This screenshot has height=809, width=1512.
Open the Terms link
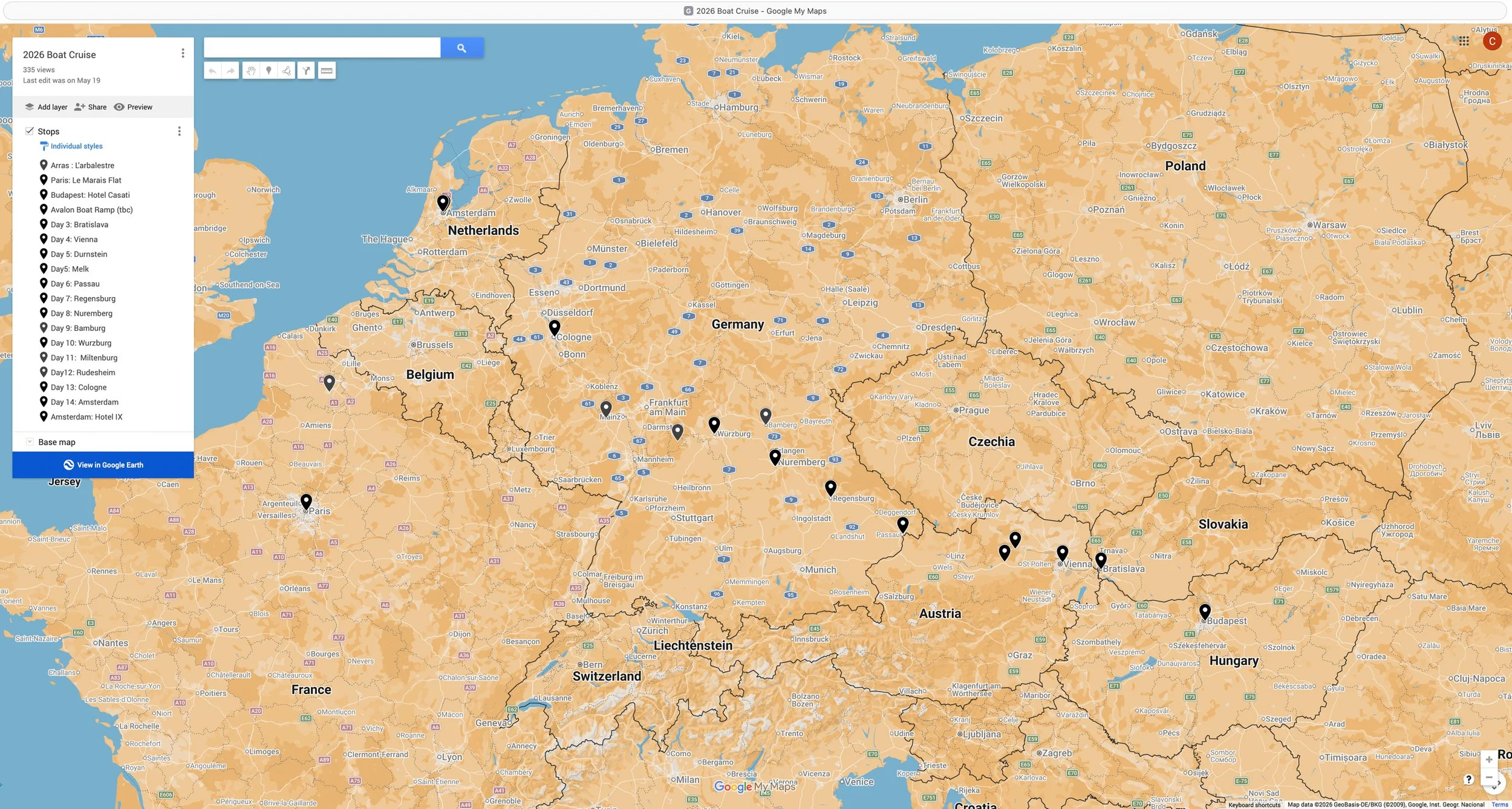coord(1499,805)
